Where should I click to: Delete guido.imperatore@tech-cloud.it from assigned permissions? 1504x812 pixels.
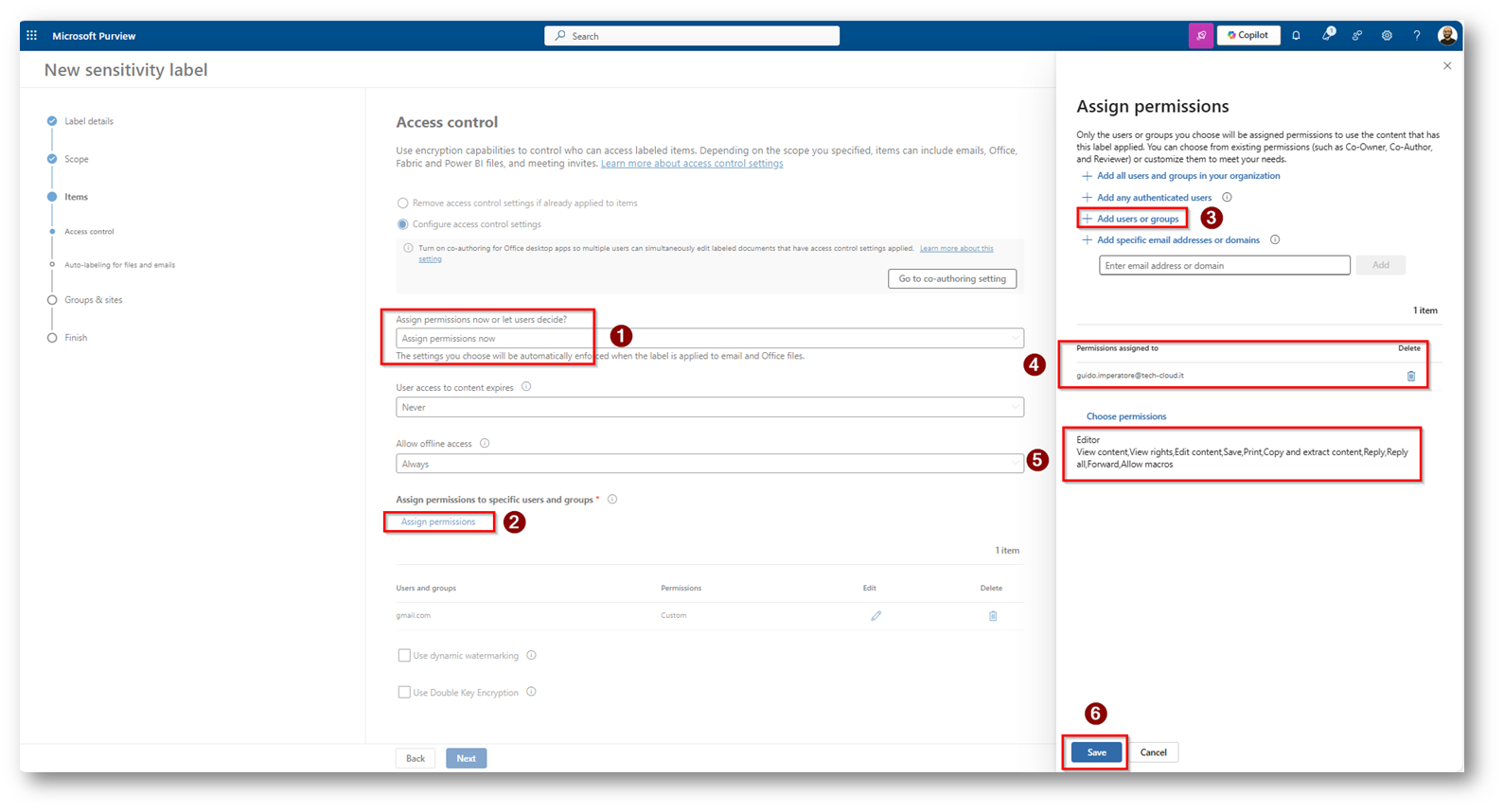pyautogui.click(x=1410, y=376)
